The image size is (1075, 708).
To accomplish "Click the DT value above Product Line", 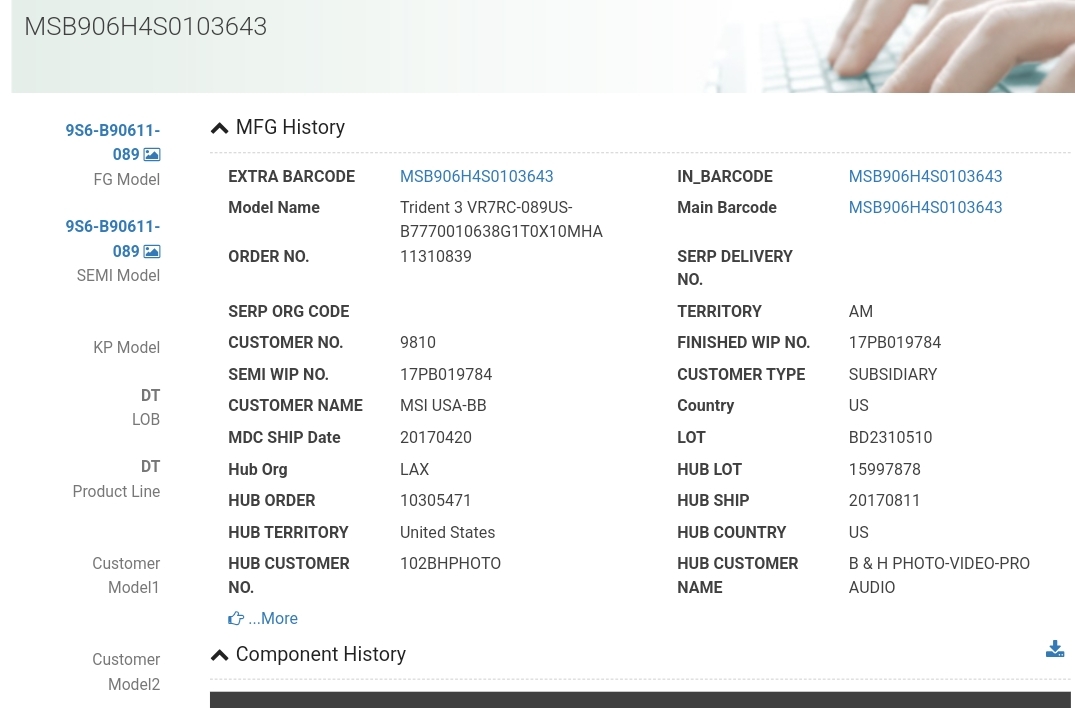I will [150, 467].
